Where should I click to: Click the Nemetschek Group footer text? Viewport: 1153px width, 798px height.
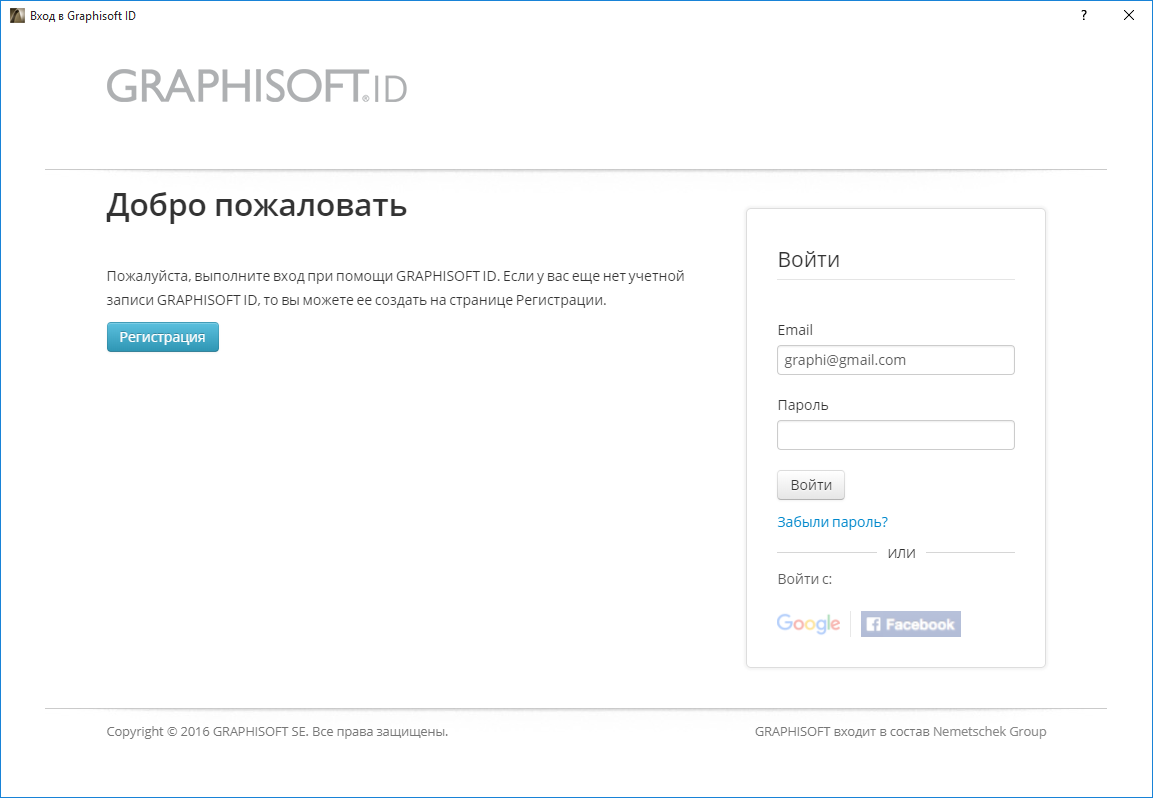(989, 731)
